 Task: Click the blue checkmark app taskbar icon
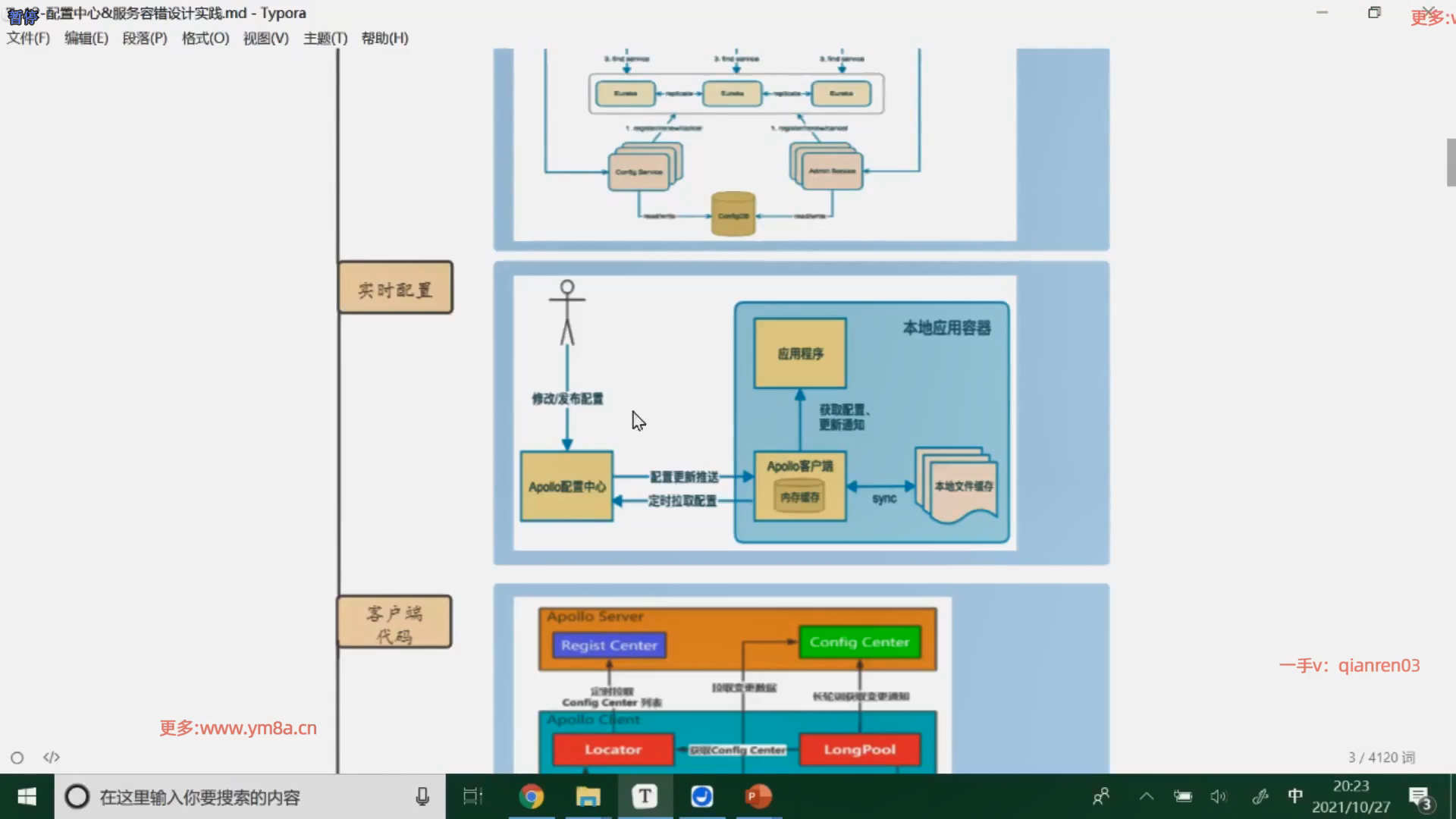pos(701,796)
